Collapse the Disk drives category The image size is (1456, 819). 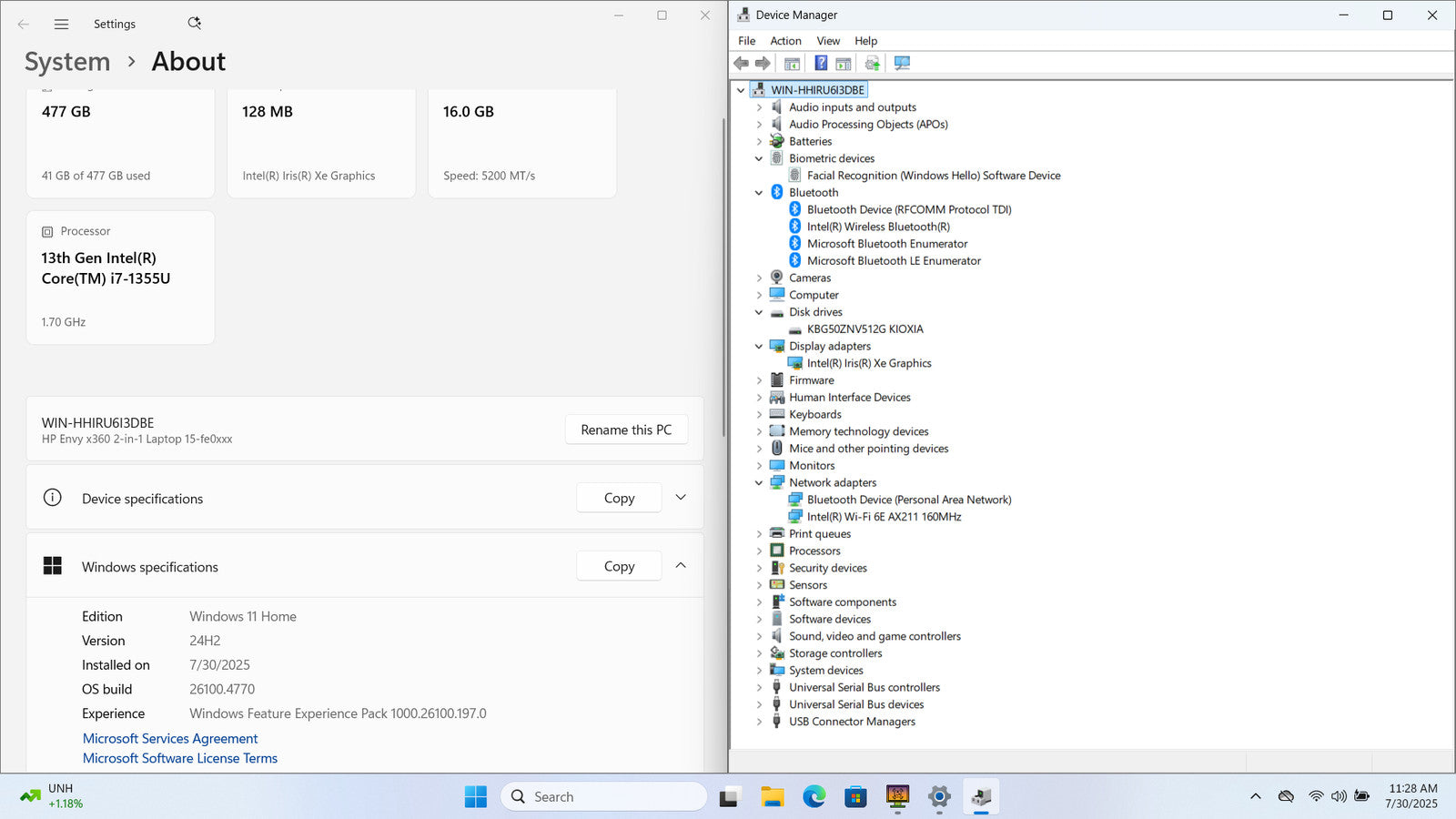[x=759, y=312]
